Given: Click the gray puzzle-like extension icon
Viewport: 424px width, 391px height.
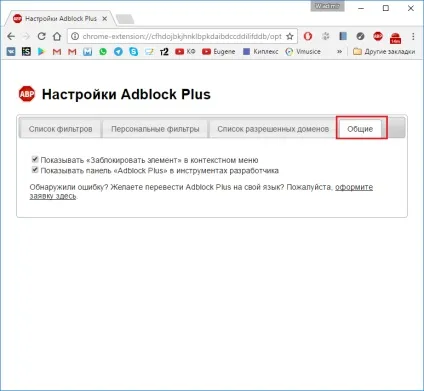Looking at the screenshot, I should coord(326,36).
